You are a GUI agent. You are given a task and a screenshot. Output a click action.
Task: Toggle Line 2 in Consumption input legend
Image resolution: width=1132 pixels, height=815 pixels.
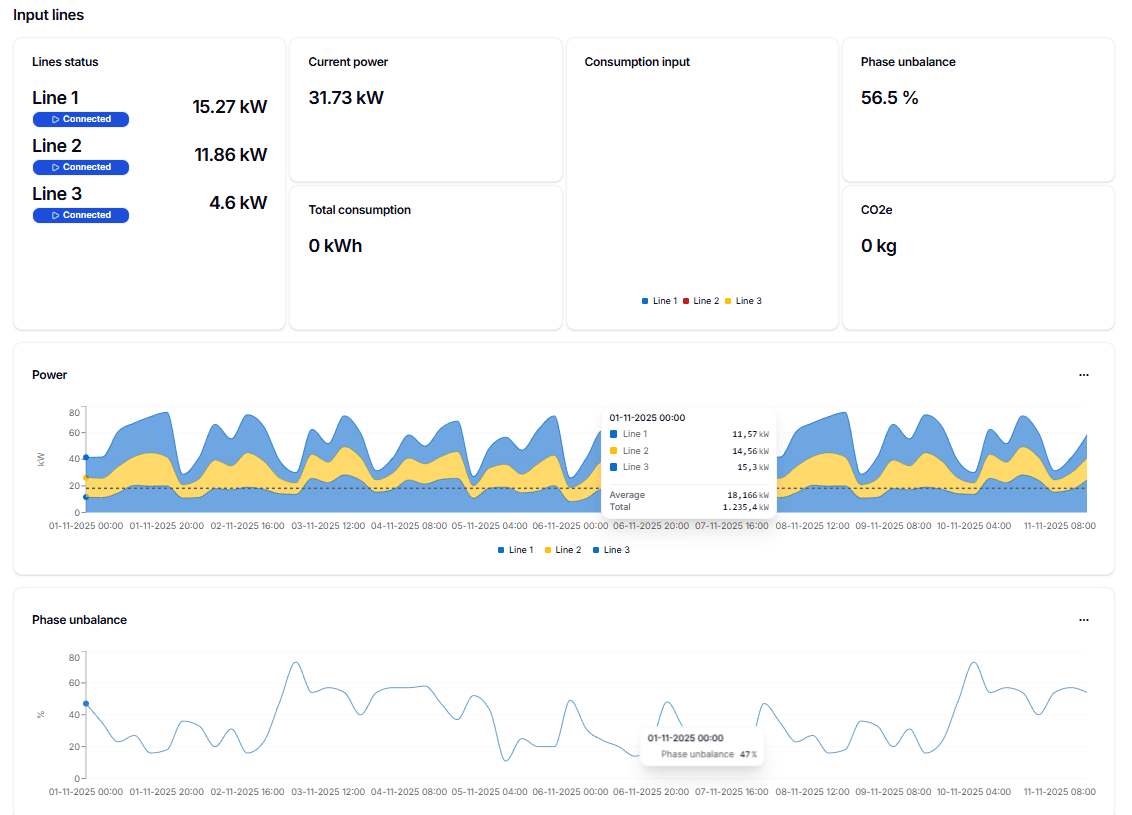(701, 301)
